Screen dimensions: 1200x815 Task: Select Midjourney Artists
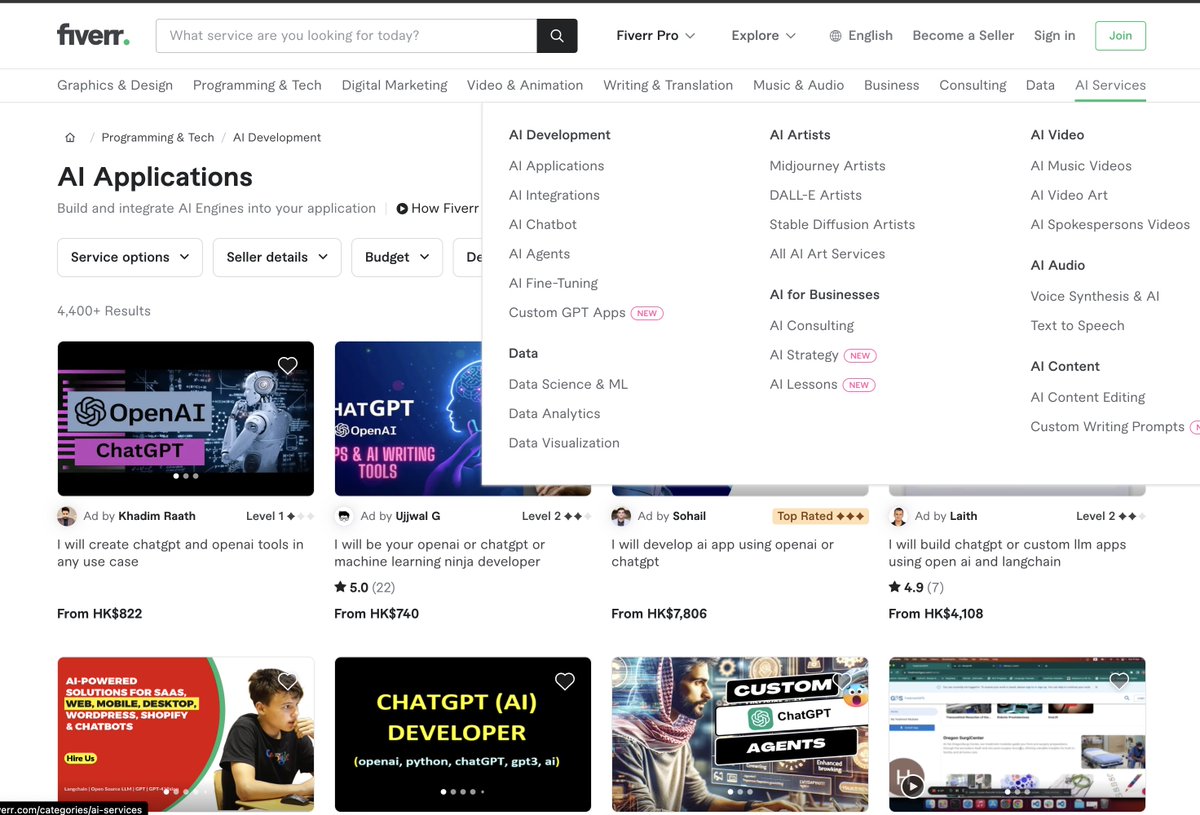pos(827,166)
